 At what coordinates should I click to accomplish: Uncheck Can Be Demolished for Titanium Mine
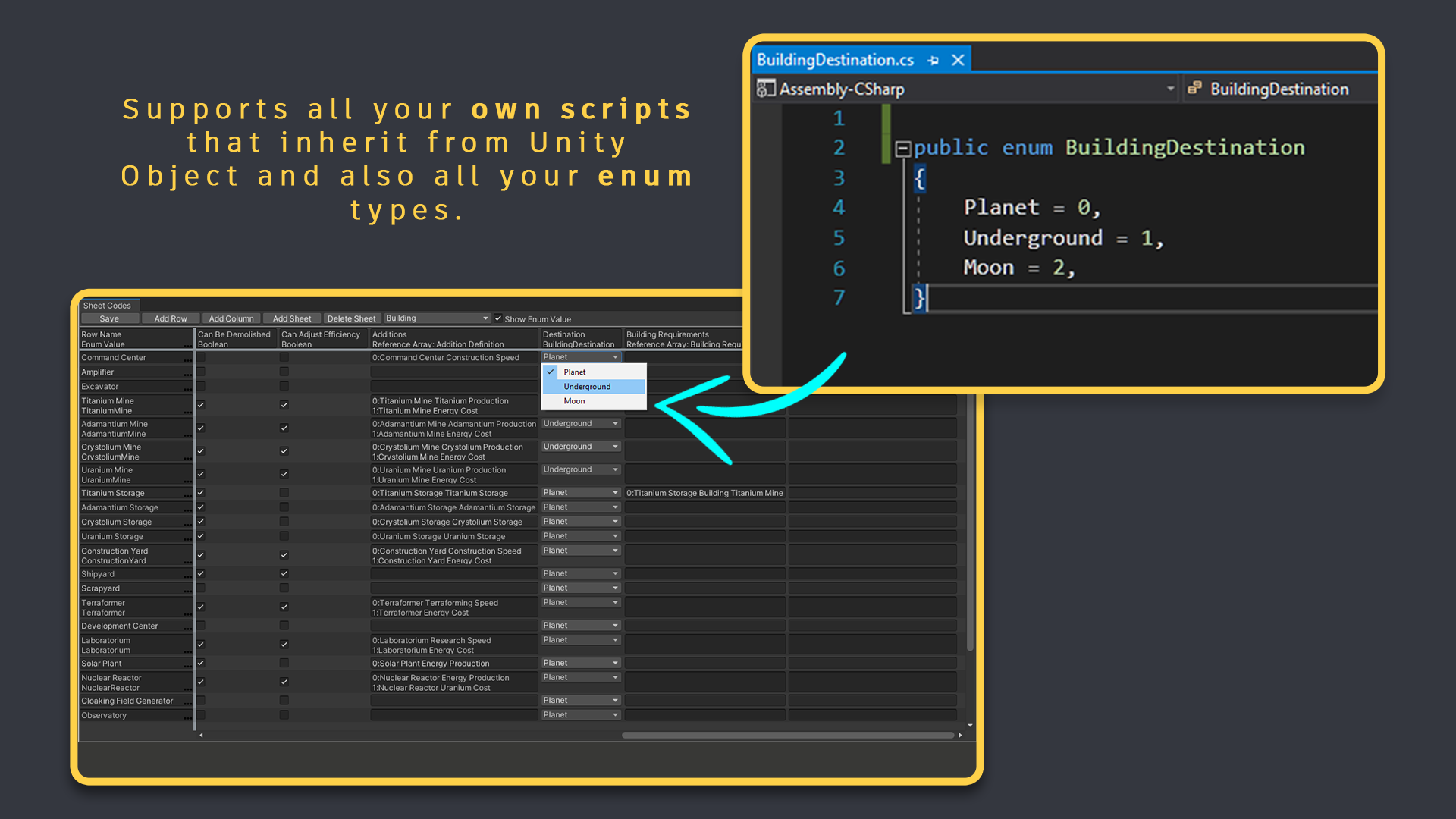[x=201, y=405]
